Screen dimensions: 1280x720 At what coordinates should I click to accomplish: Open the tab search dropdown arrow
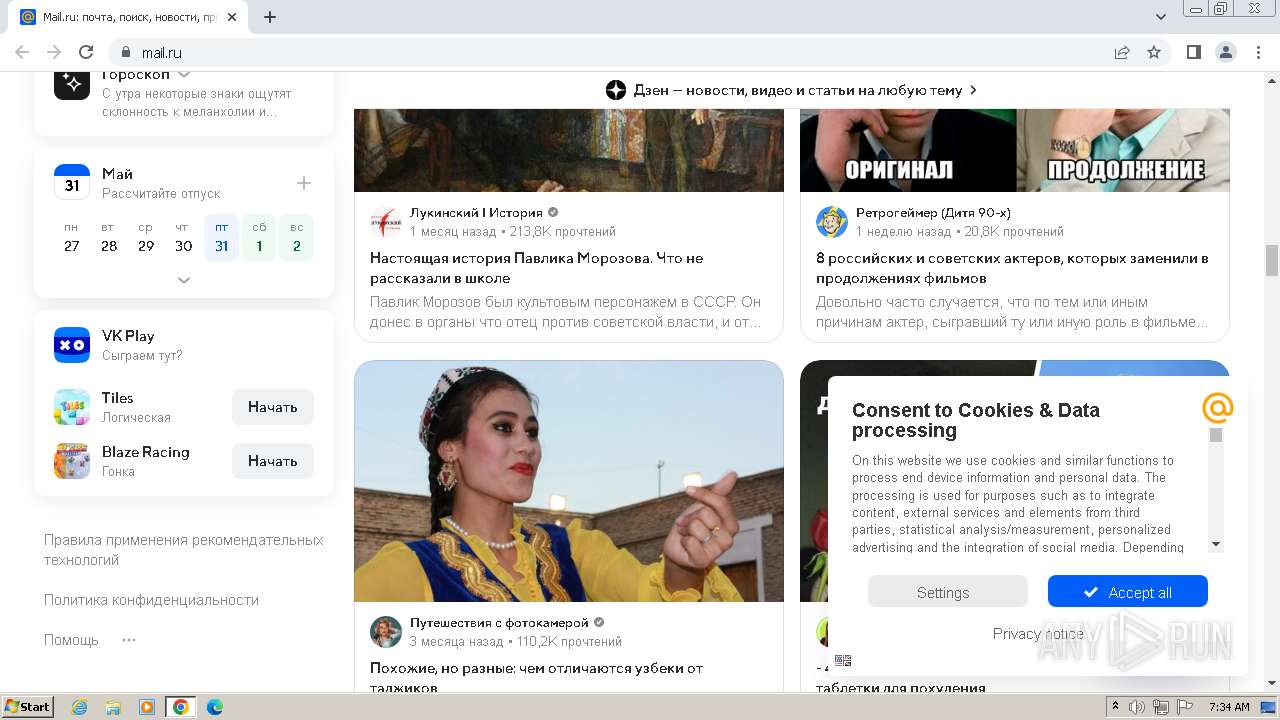[x=1161, y=17]
